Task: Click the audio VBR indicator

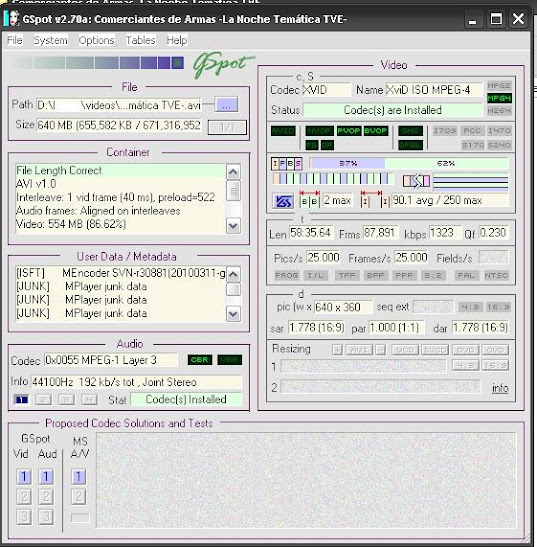Action: pos(229,360)
